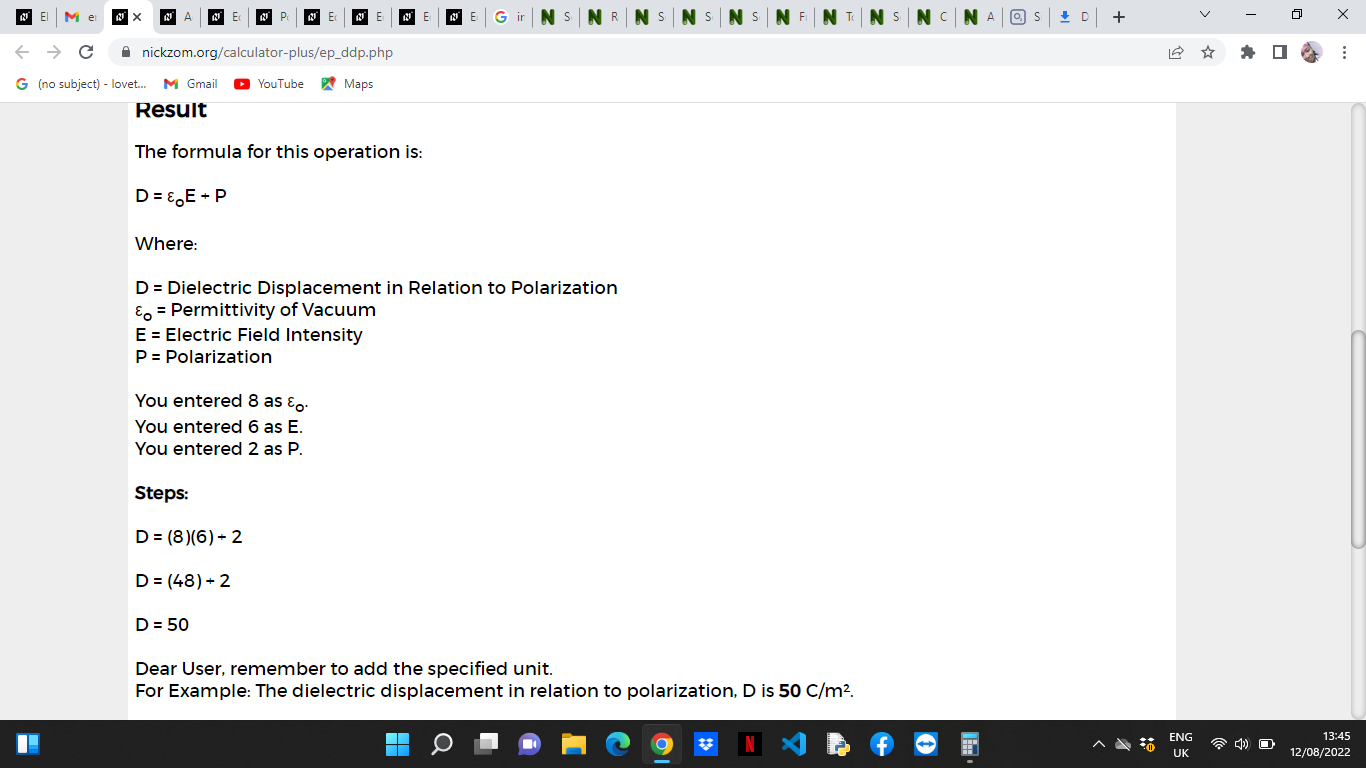
Task: Click the formula 'D = εoE + P'
Action: coord(181,196)
